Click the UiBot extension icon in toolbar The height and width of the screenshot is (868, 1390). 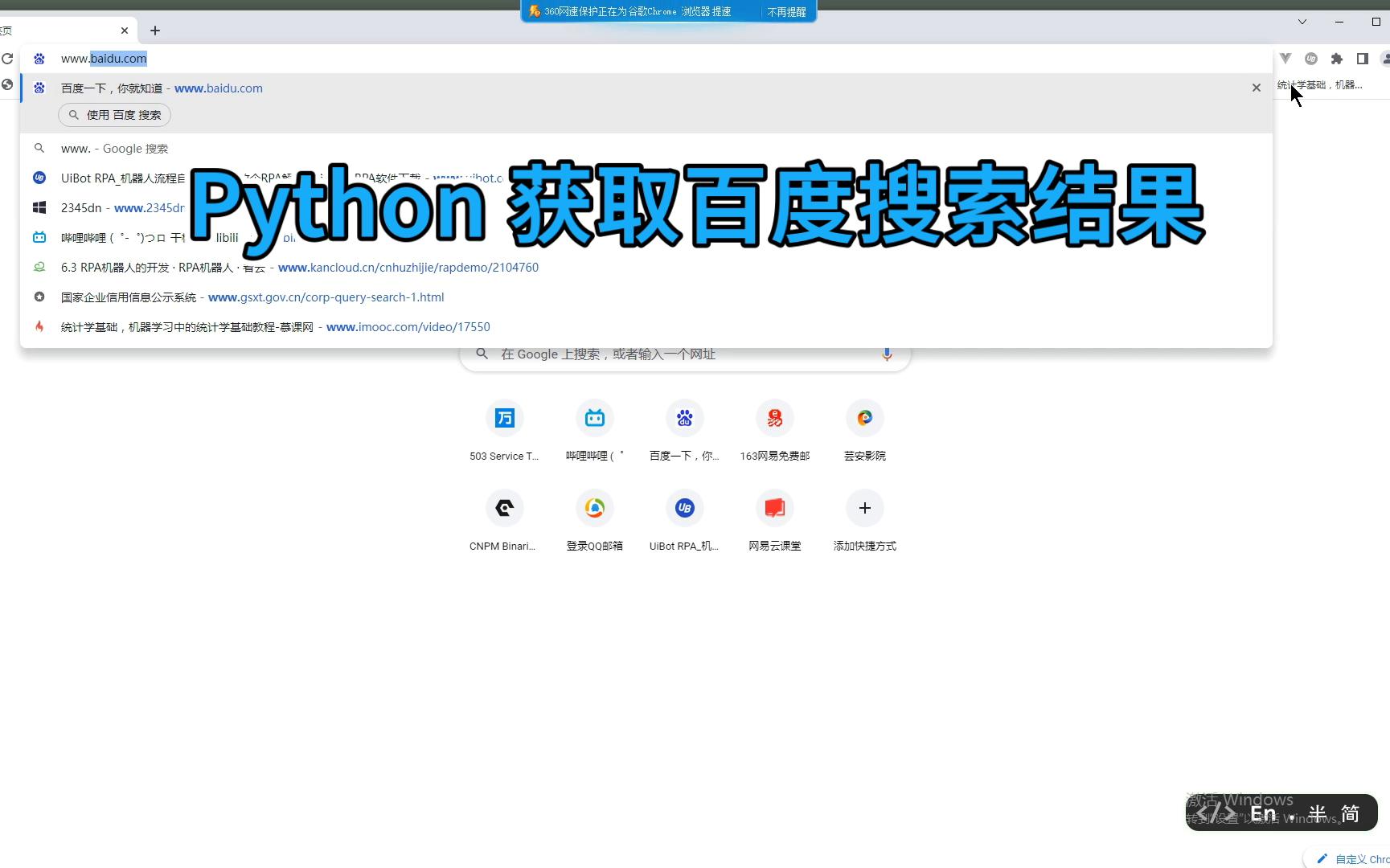pyautogui.click(x=1311, y=59)
